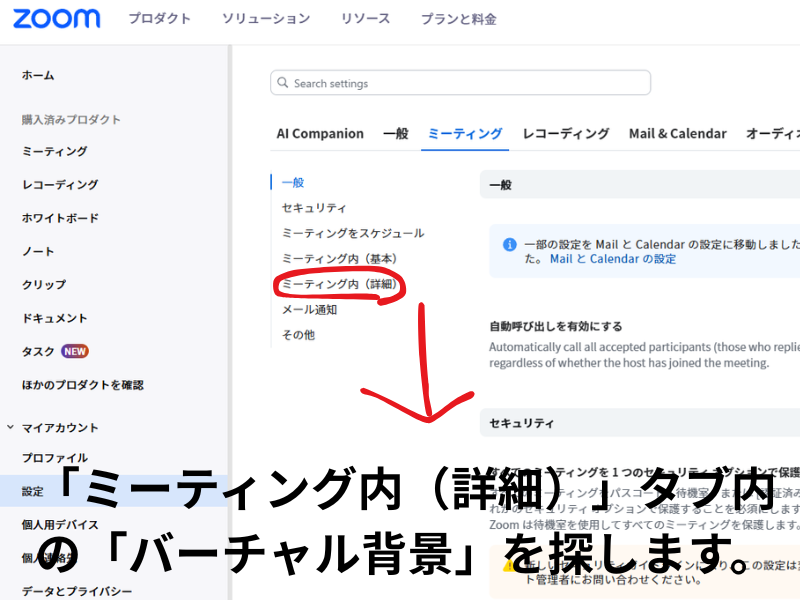The width and height of the screenshot is (800, 600).
Task: Jump to その他 section
Action: [298, 335]
